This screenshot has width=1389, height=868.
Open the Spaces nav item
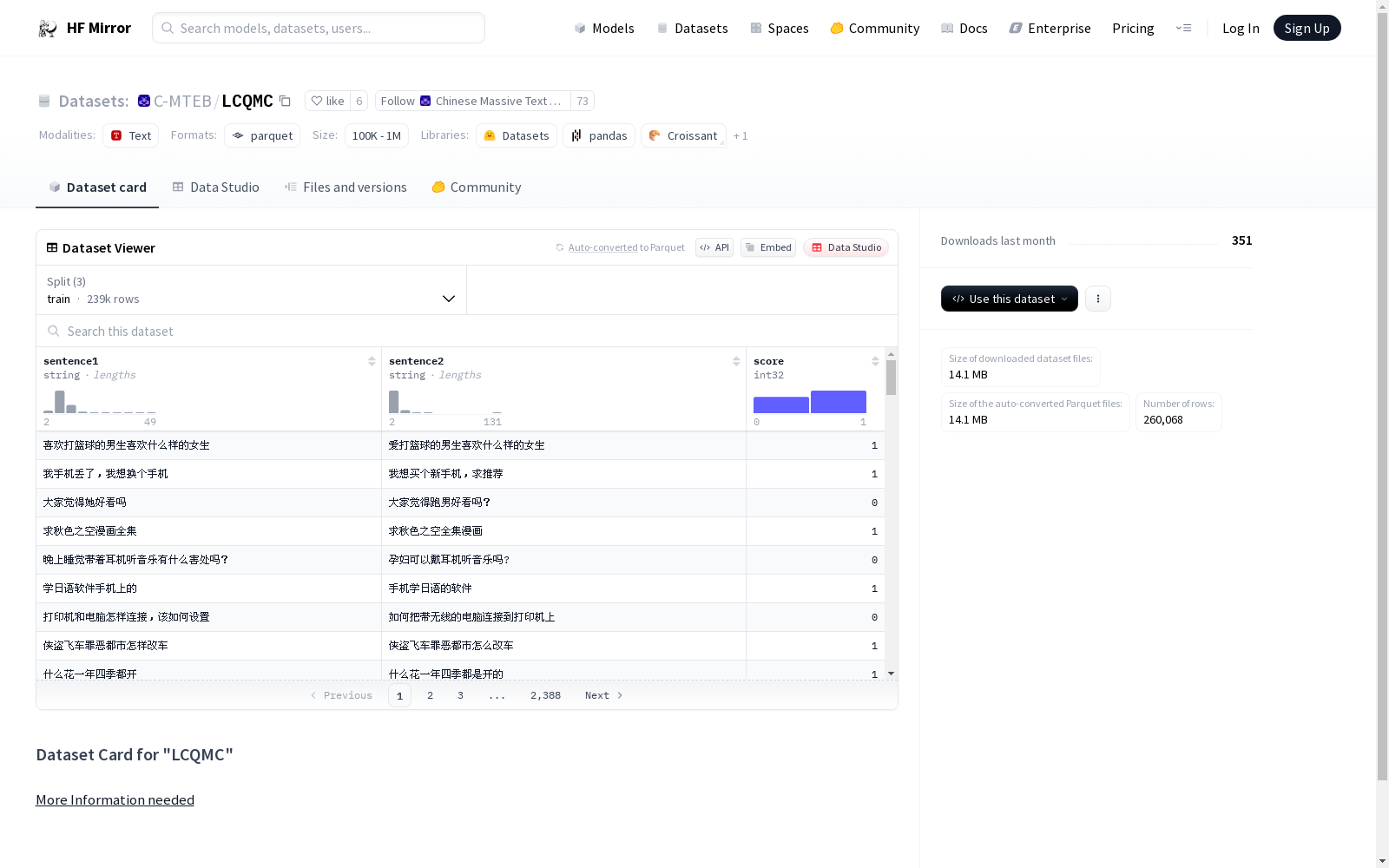click(780, 28)
